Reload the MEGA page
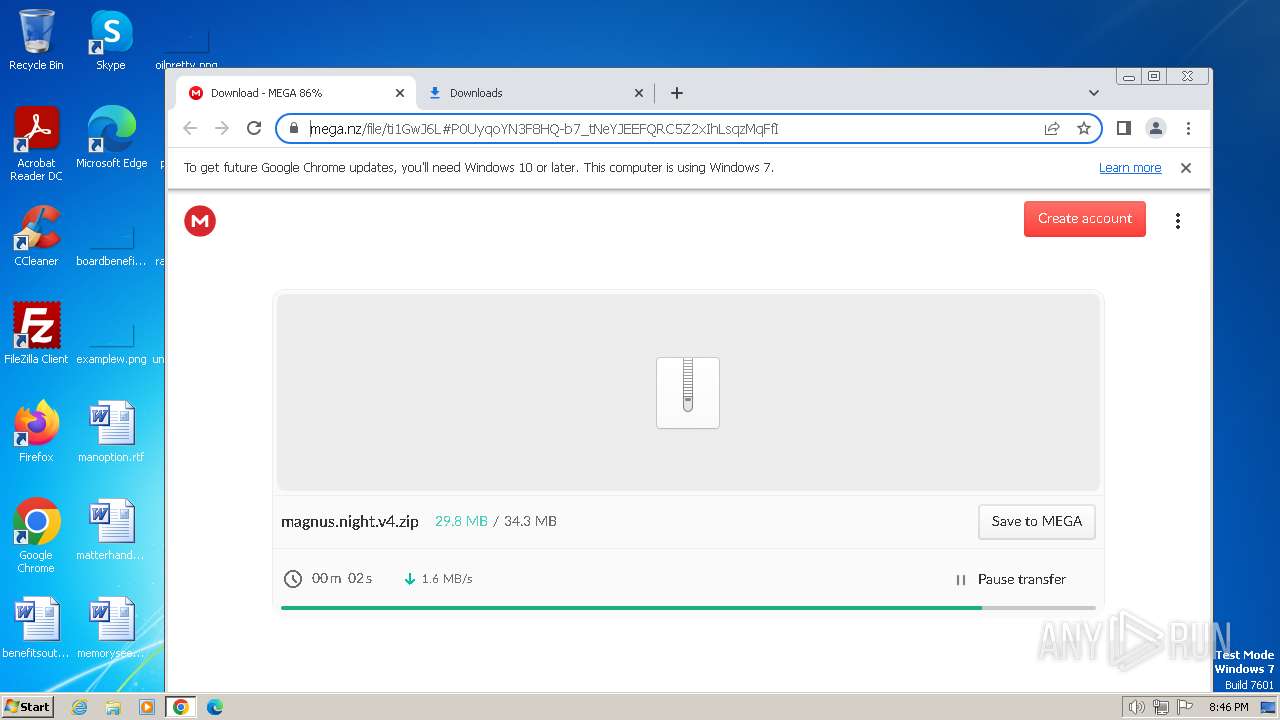The image size is (1280, 720). [254, 128]
